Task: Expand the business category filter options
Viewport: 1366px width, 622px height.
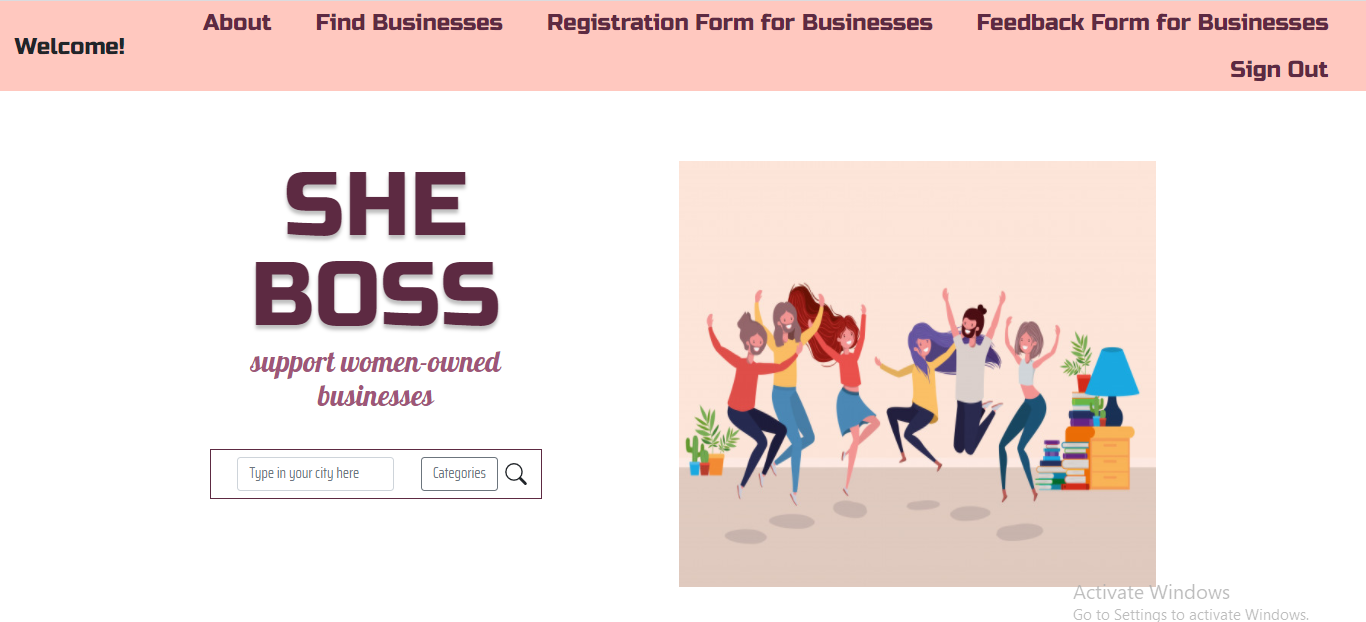Action: pos(459,473)
